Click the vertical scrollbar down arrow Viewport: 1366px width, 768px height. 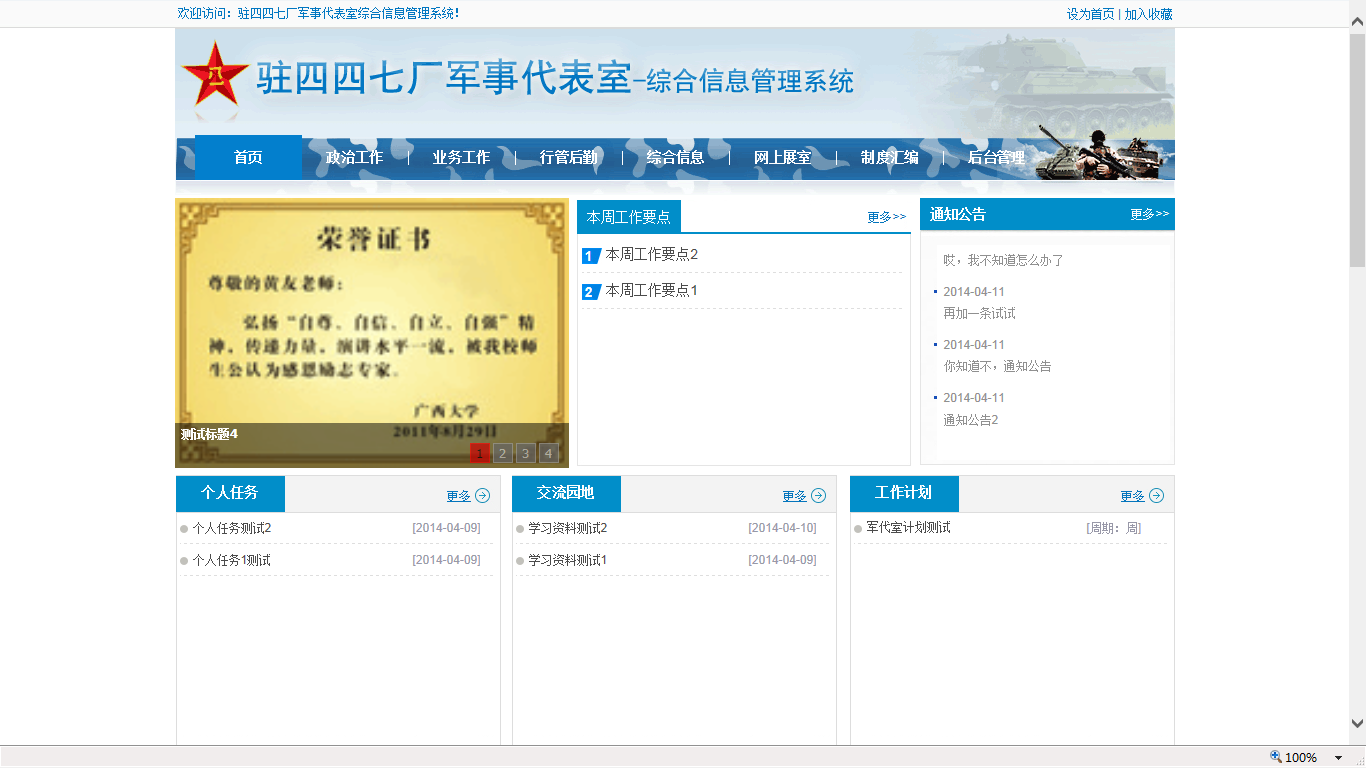tap(1357, 723)
